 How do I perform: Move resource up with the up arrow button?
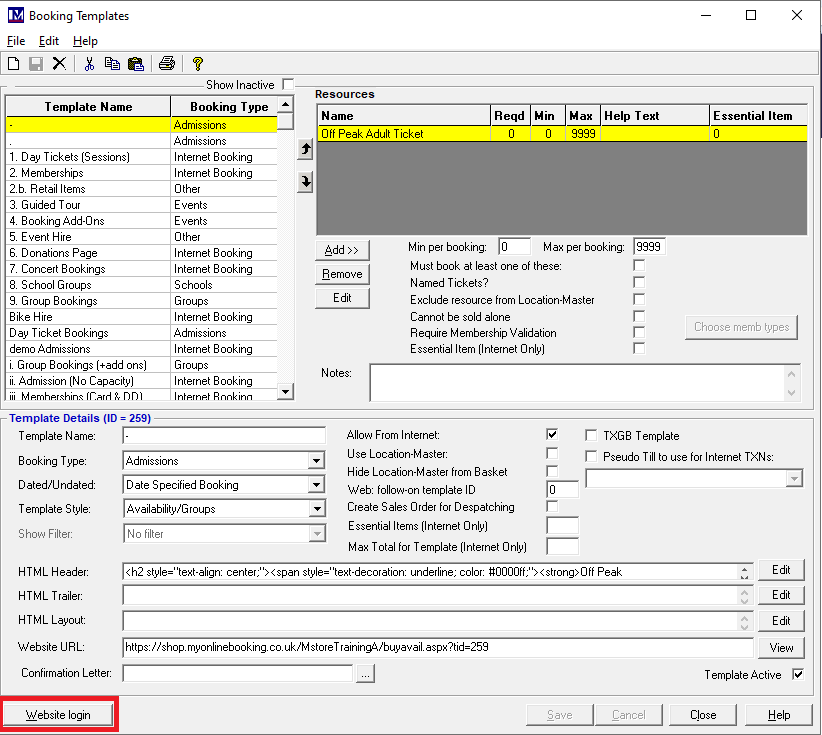(306, 149)
